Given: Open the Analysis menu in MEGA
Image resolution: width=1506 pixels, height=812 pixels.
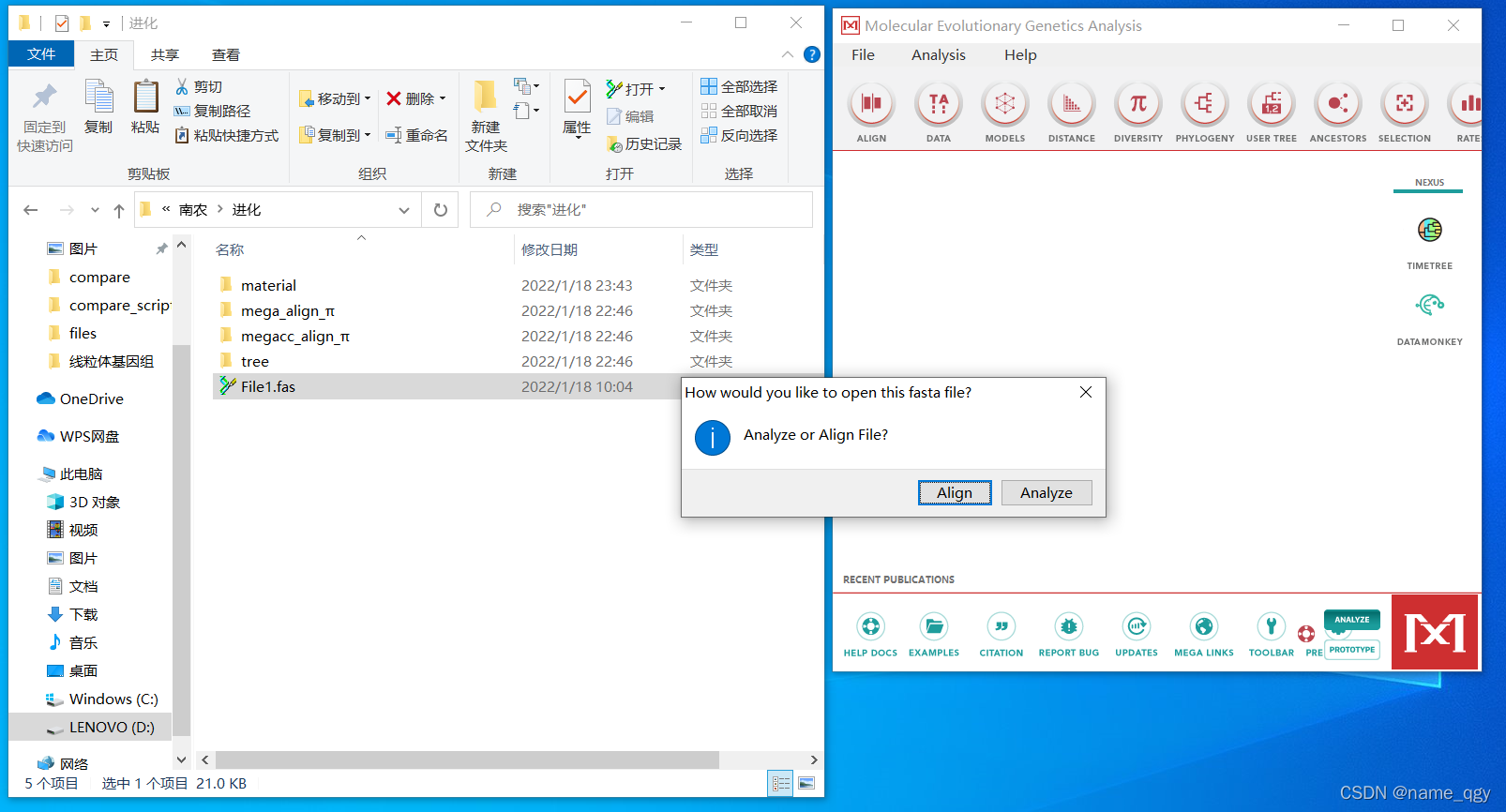Looking at the screenshot, I should 939,55.
